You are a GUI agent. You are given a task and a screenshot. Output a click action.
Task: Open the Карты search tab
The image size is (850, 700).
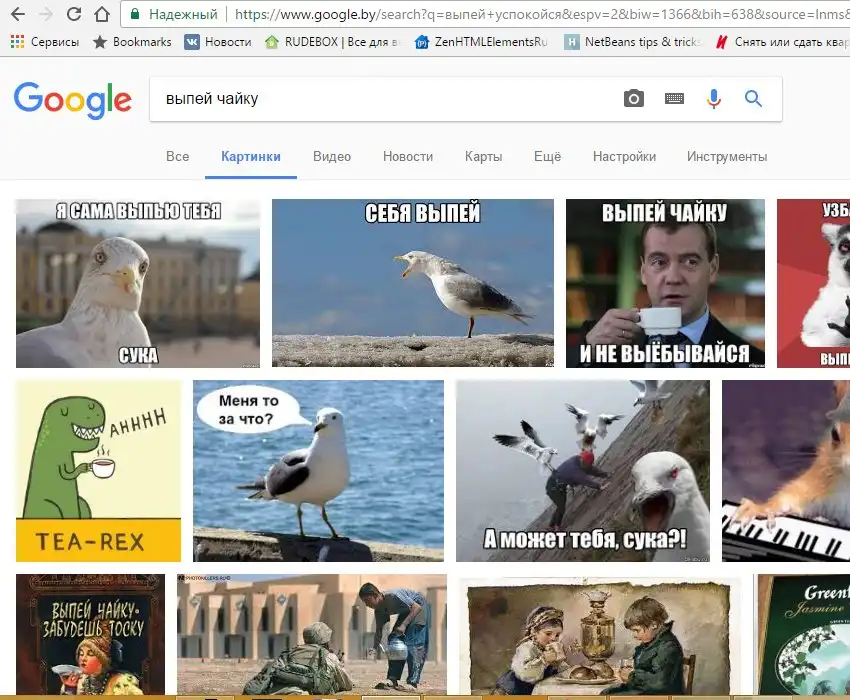click(x=483, y=157)
